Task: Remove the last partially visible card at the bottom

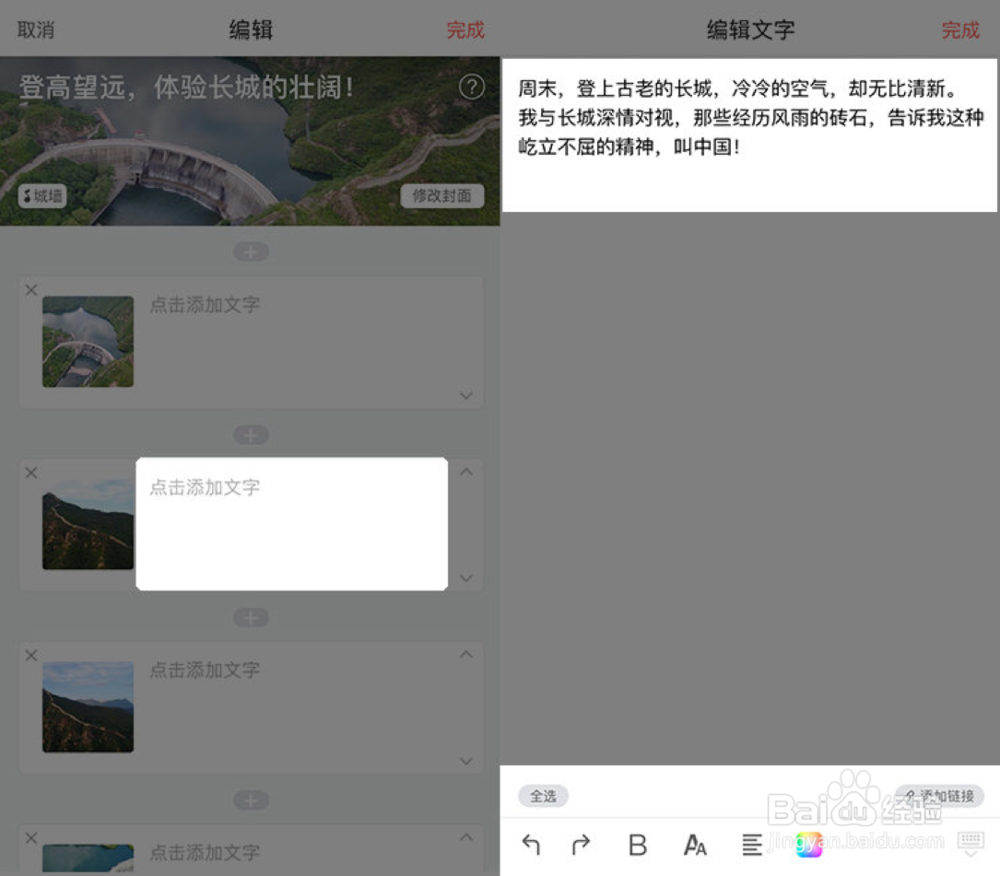Action: coord(31,838)
